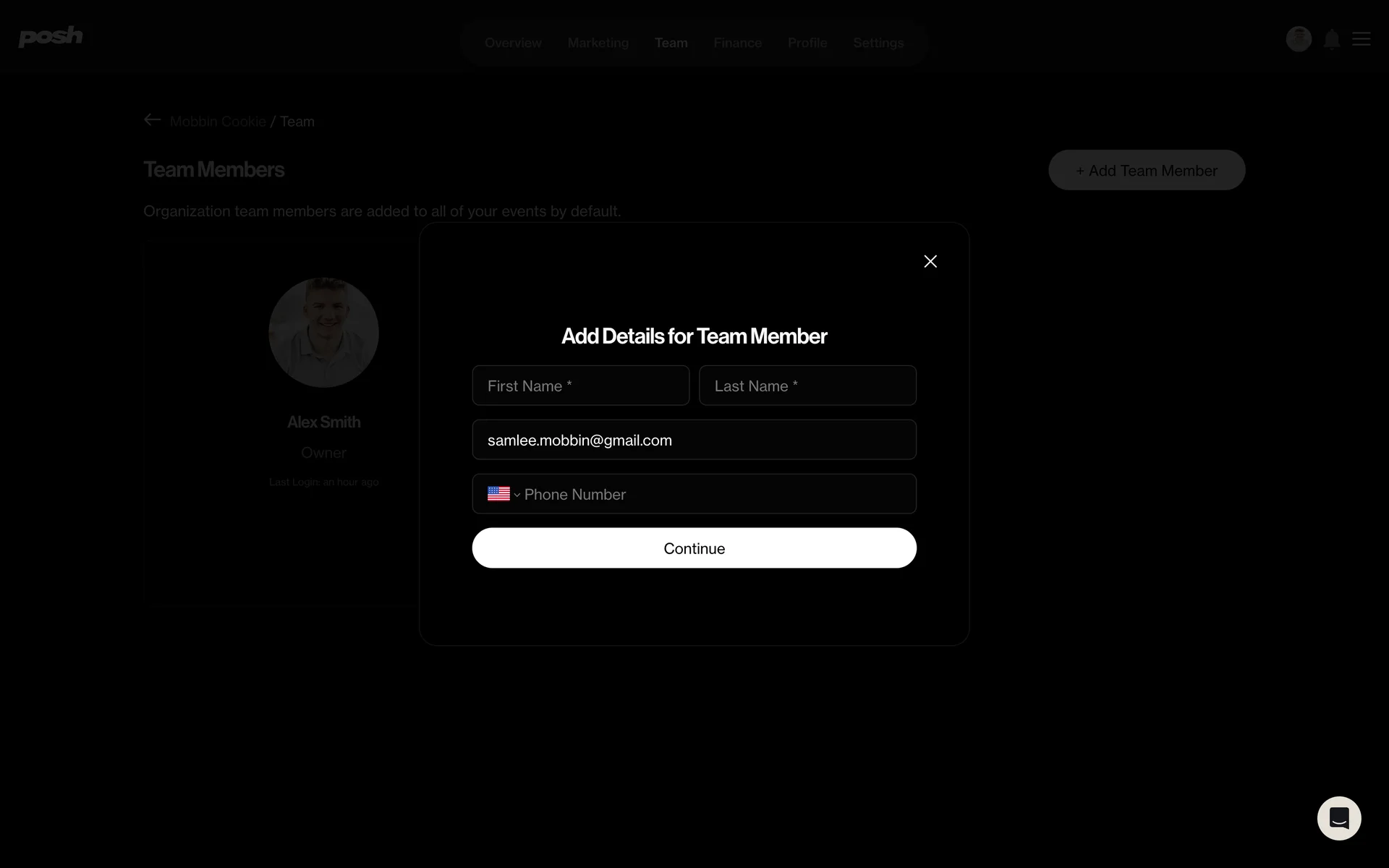Click the user avatar in header

point(1299,39)
